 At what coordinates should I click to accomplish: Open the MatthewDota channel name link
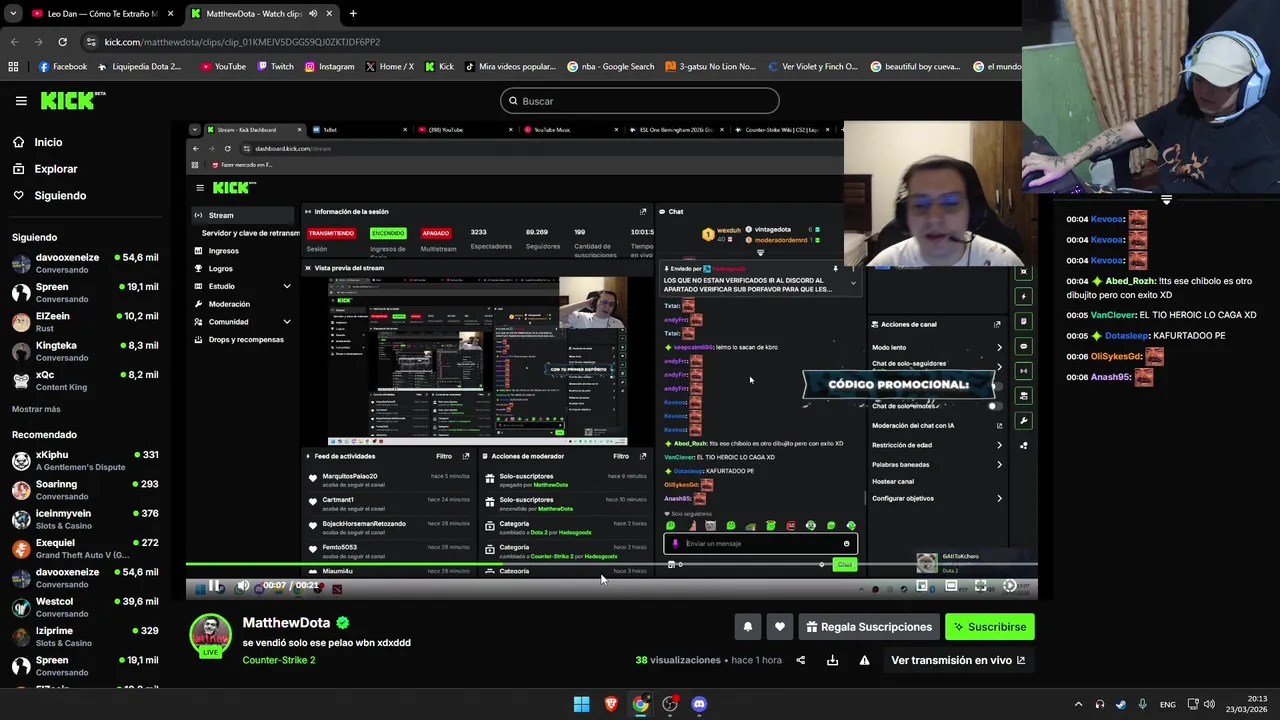point(286,623)
